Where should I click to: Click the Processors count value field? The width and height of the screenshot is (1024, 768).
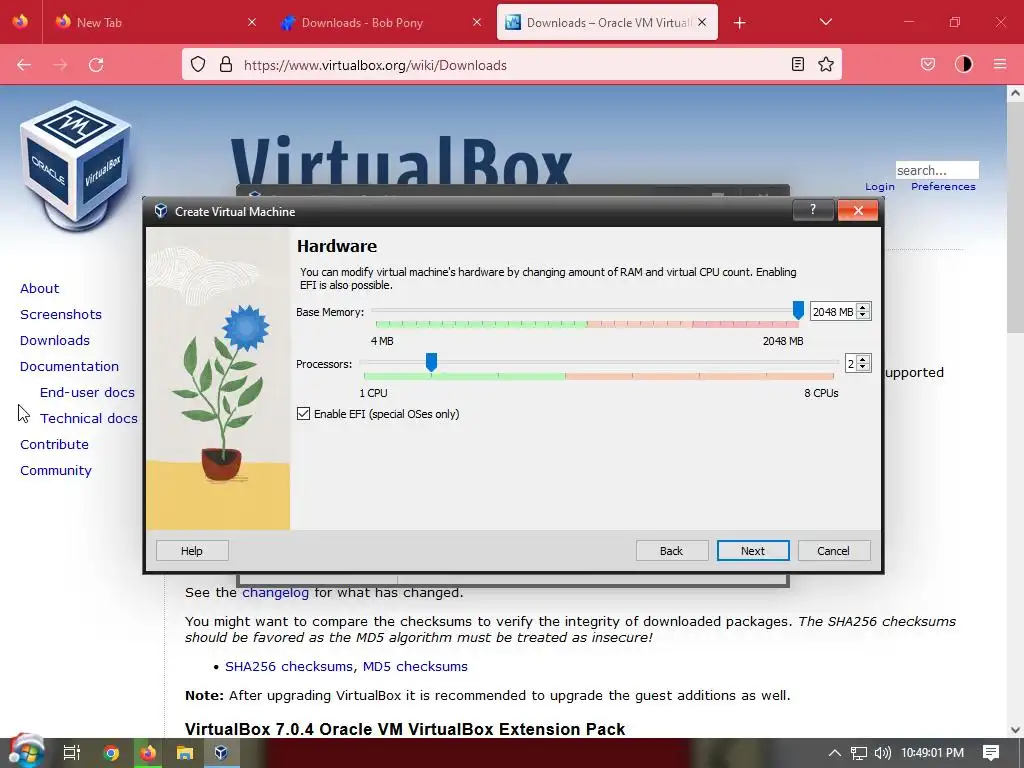tap(851, 363)
